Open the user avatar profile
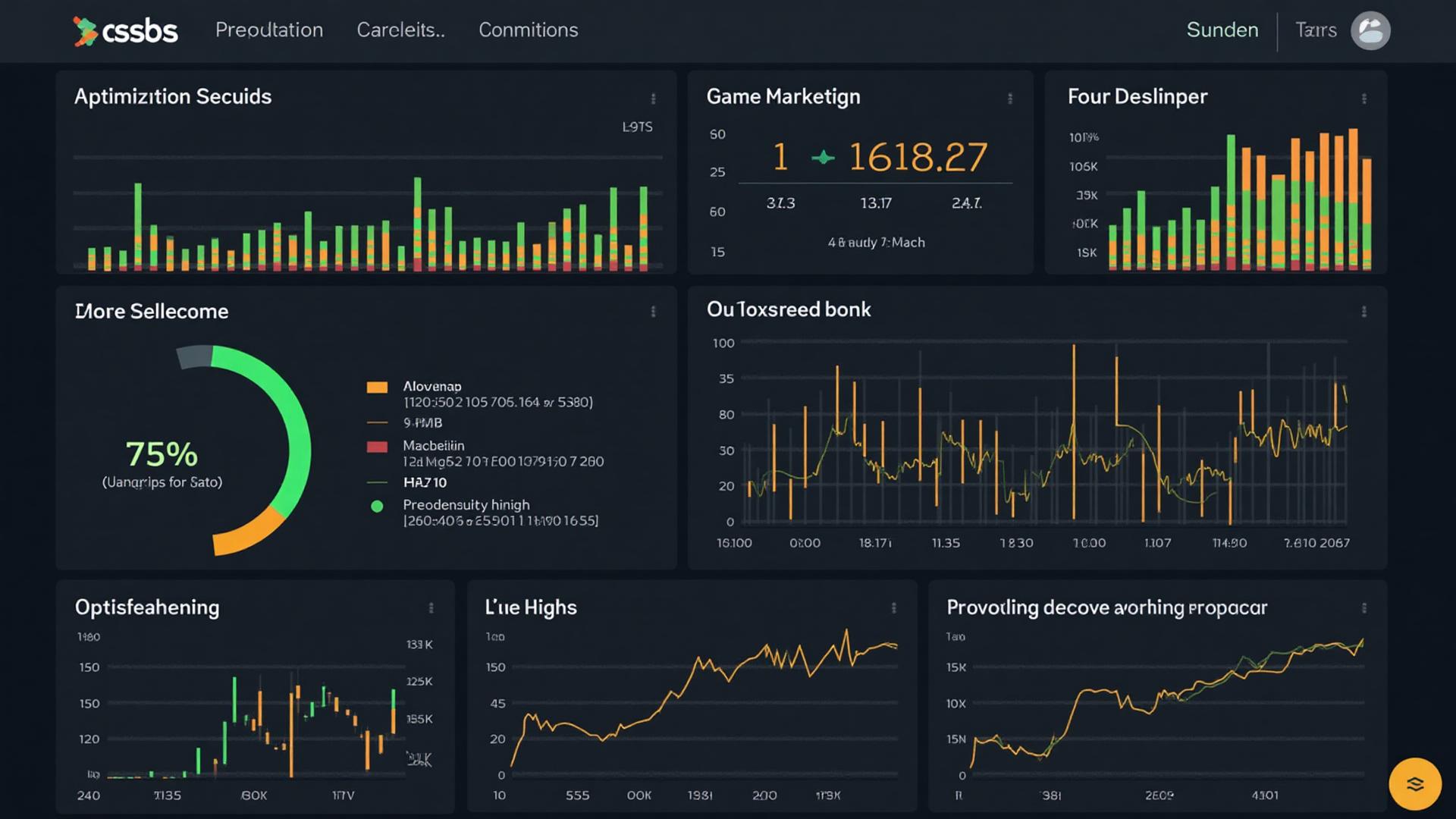Image resolution: width=1456 pixels, height=819 pixels. tap(1370, 31)
